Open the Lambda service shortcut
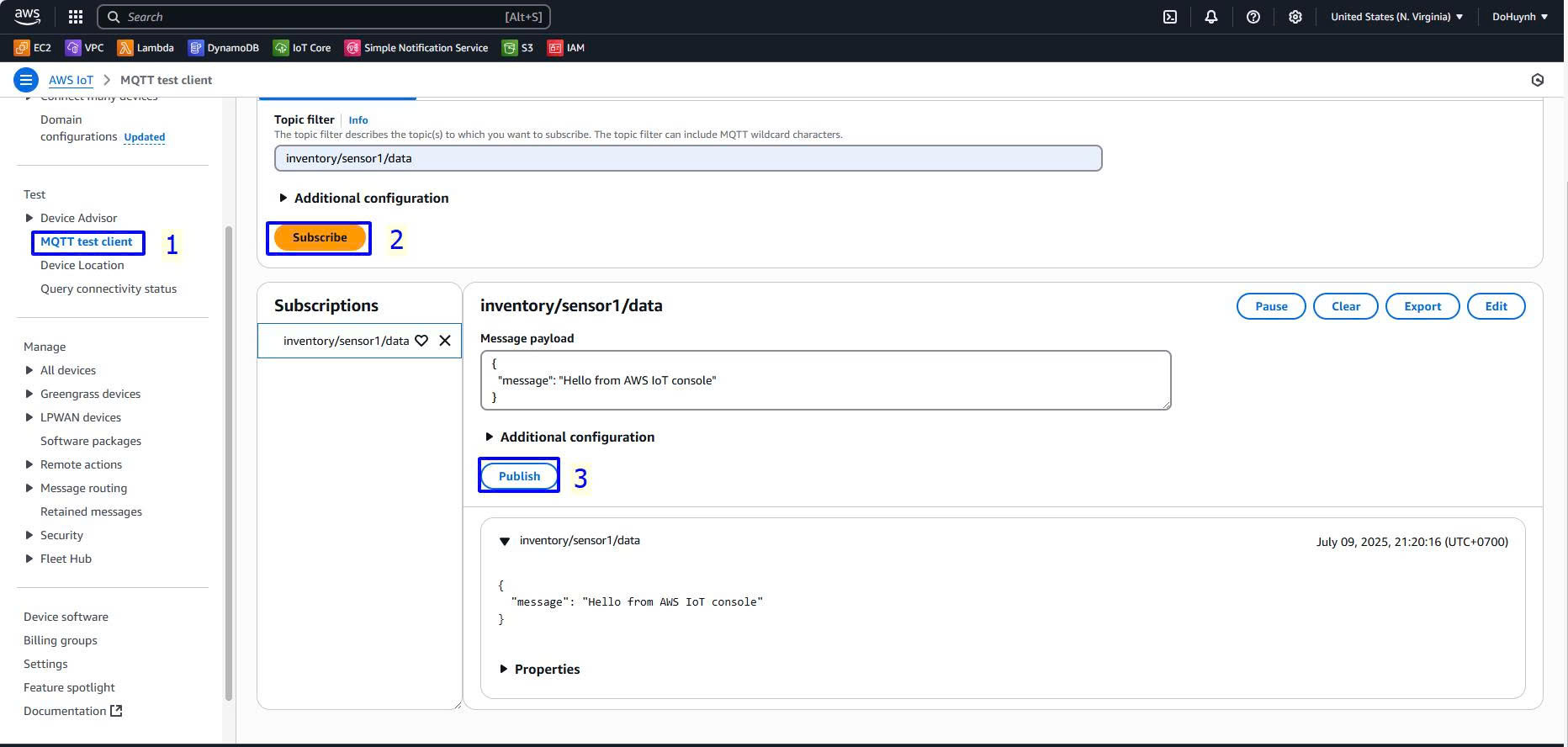This screenshot has width=1568, height=747. point(146,48)
